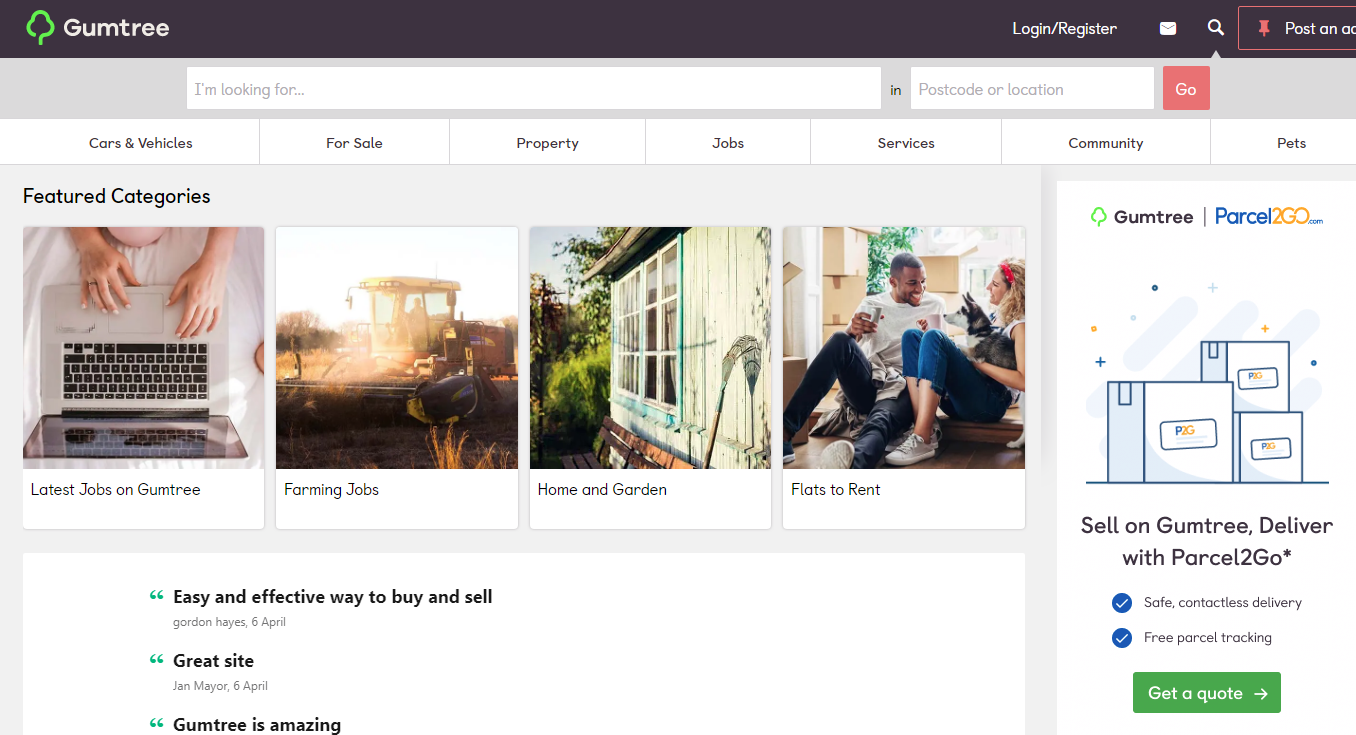
Task: Click the search magnifier icon in header
Action: tap(1216, 28)
